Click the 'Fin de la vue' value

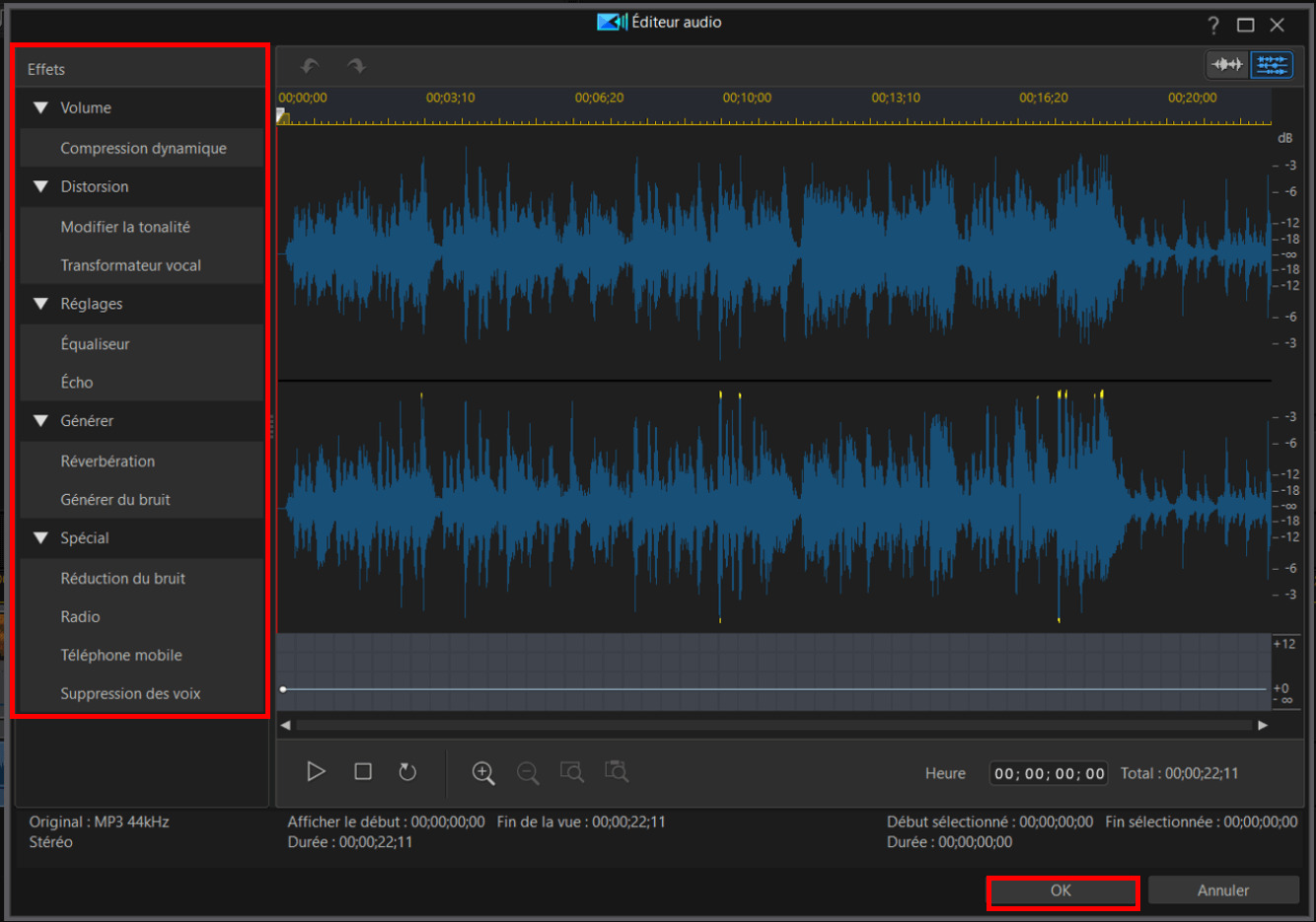628,821
